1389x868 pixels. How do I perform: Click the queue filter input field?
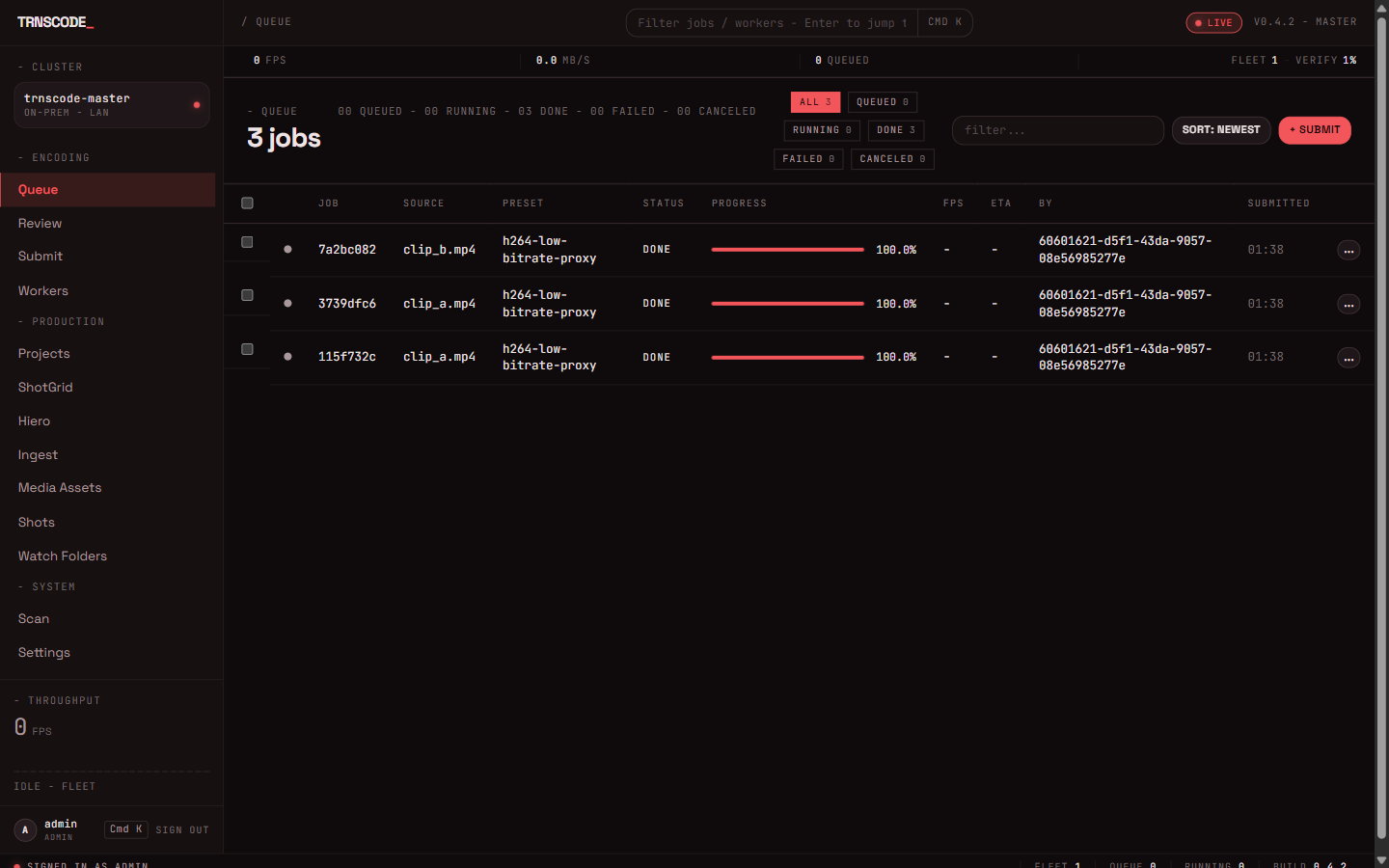(x=1058, y=130)
